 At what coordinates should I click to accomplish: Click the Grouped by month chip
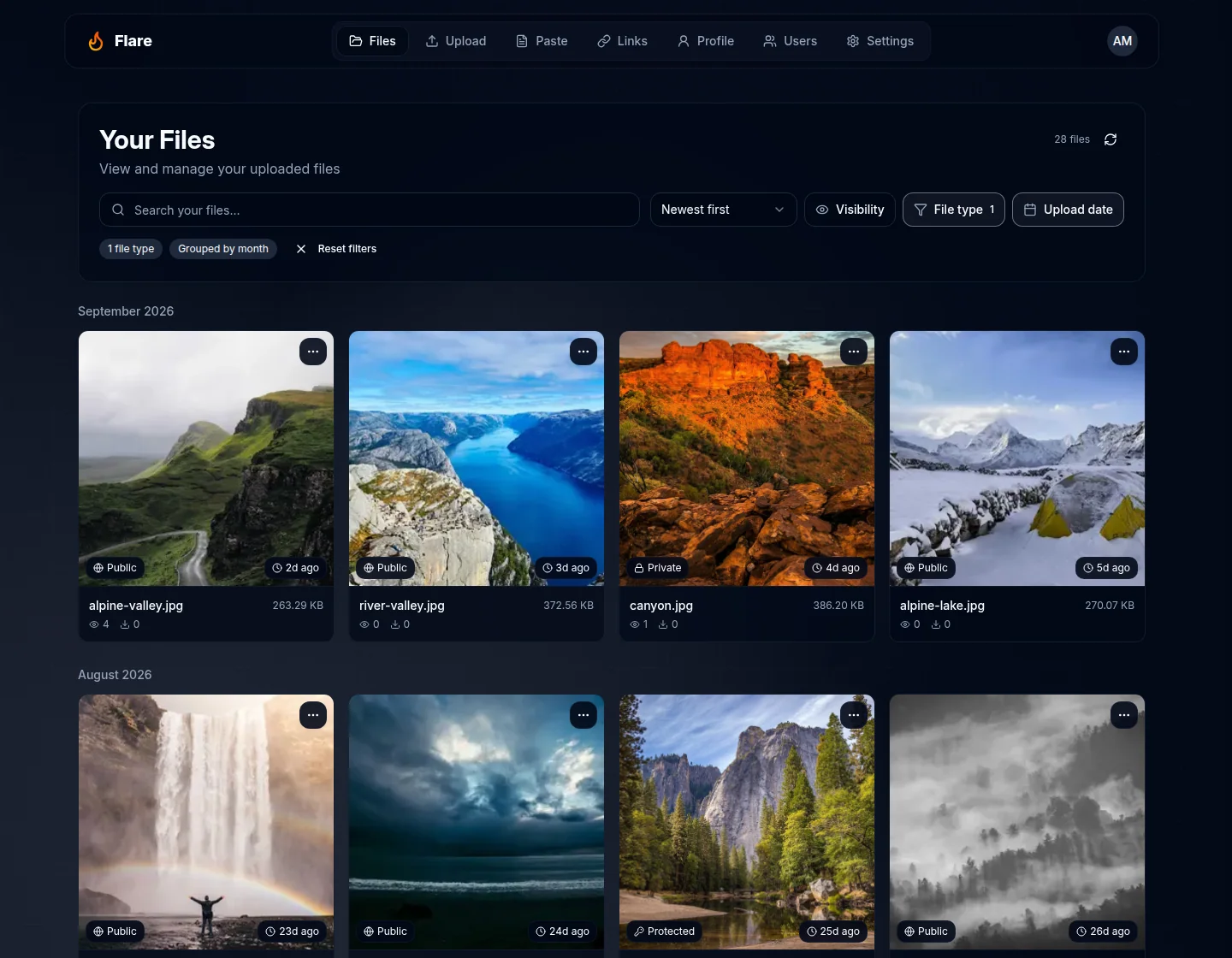(223, 249)
